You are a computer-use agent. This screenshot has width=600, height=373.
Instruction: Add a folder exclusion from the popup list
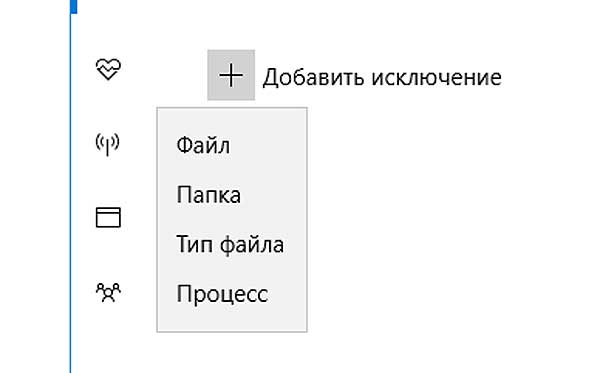(209, 195)
